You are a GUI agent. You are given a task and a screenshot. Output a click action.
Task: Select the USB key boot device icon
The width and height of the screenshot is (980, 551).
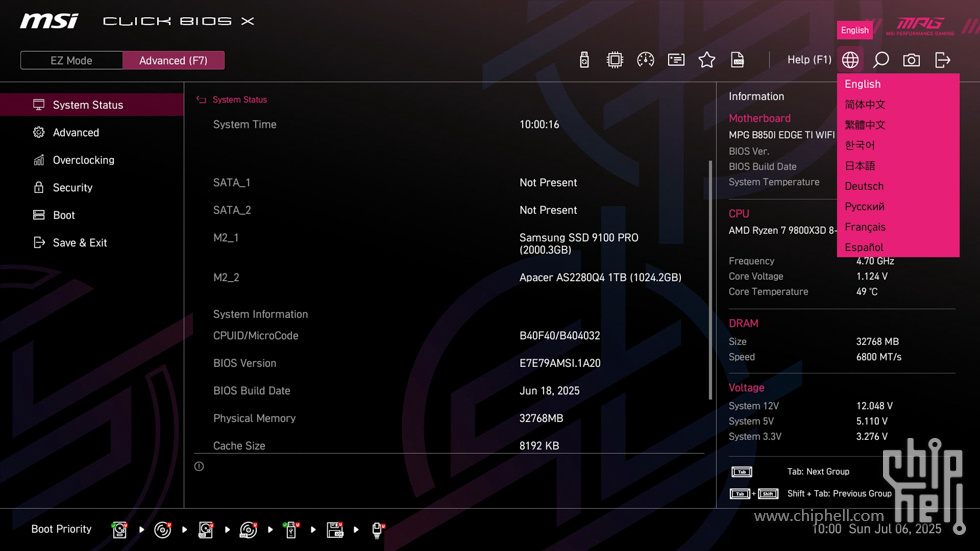291,530
